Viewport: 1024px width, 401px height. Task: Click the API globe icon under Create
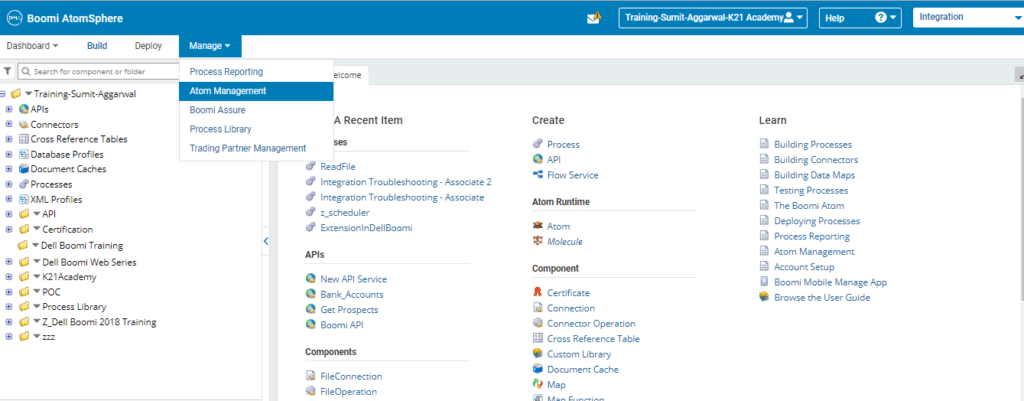537,159
